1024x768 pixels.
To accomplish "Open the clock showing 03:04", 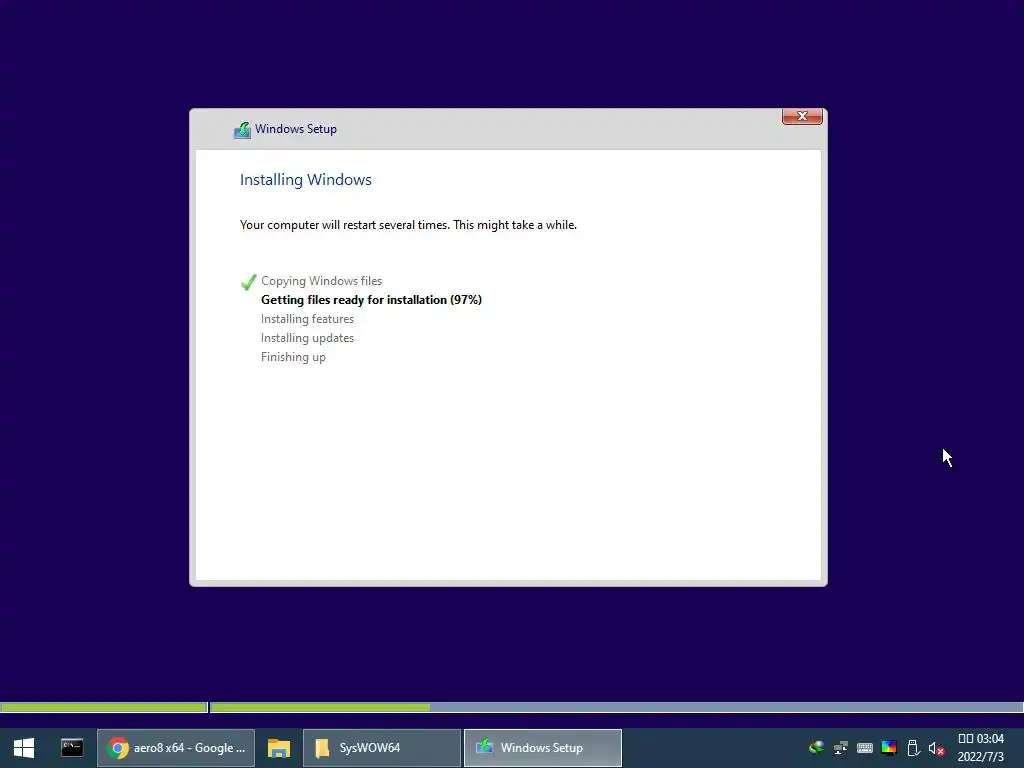I will (981, 748).
